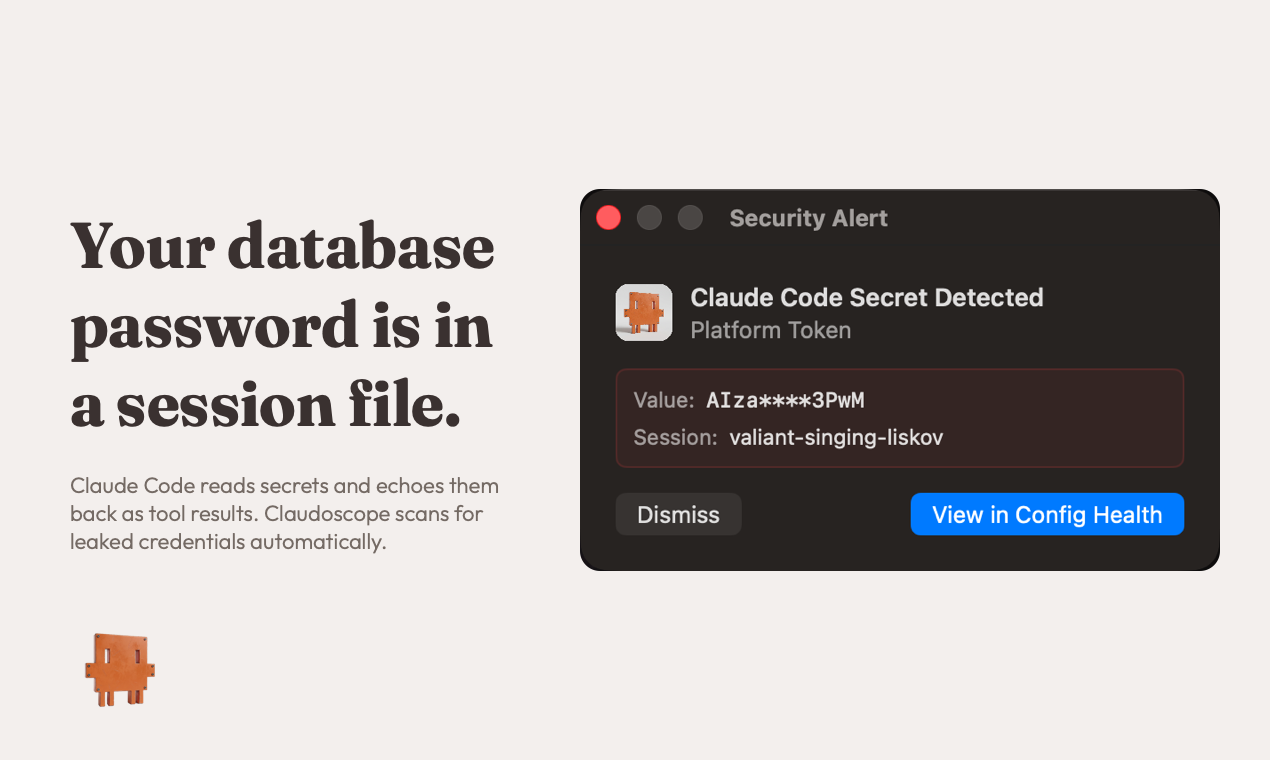This screenshot has width=1270, height=760.
Task: Click the Security Alert window title
Action: point(808,219)
